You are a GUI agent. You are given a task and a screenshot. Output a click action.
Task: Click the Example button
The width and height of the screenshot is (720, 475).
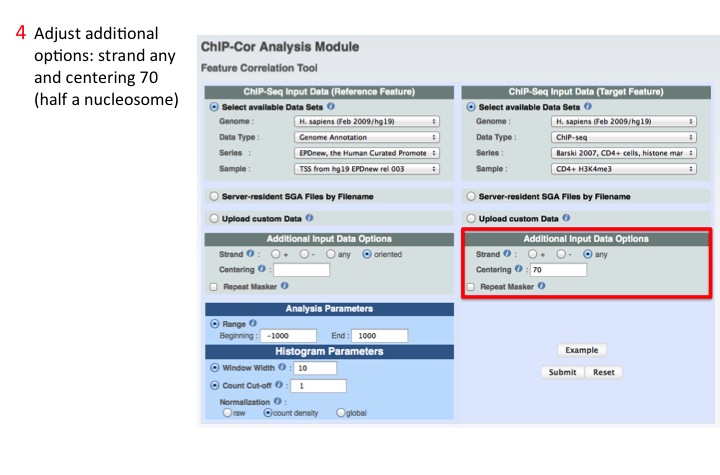(581, 350)
